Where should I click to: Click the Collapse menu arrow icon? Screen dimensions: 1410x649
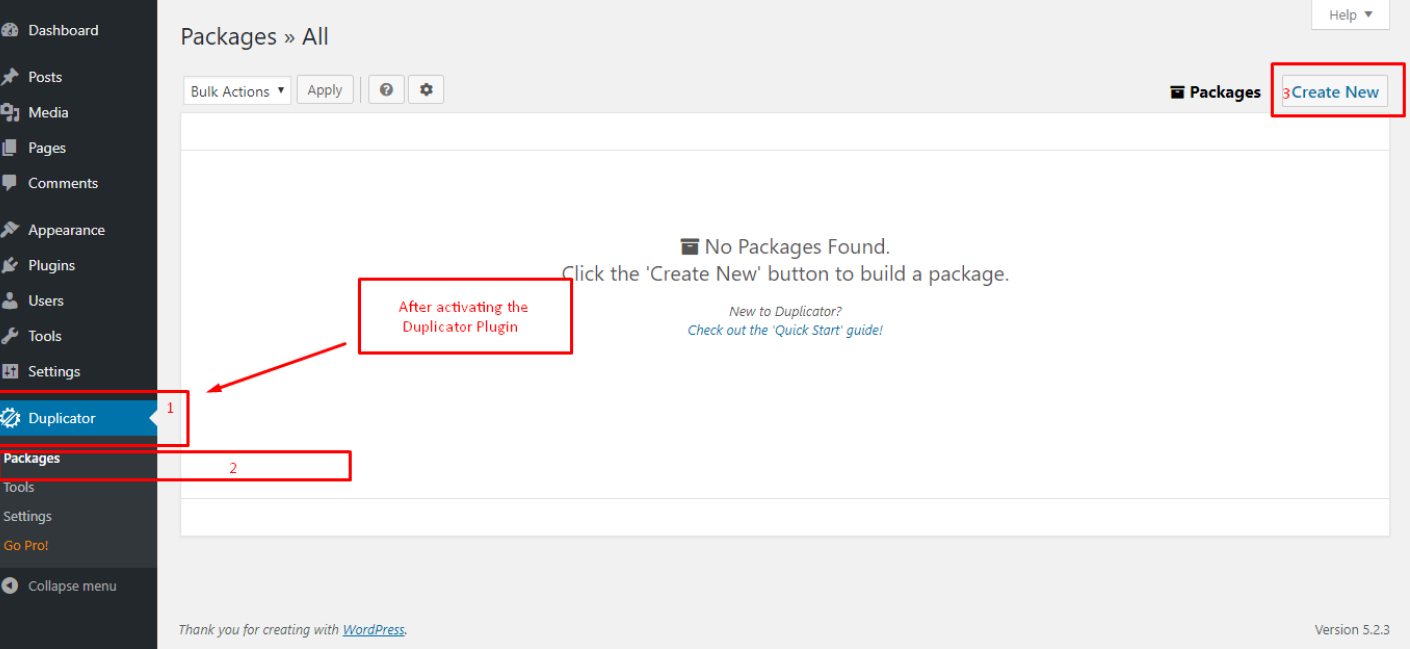coord(10,586)
